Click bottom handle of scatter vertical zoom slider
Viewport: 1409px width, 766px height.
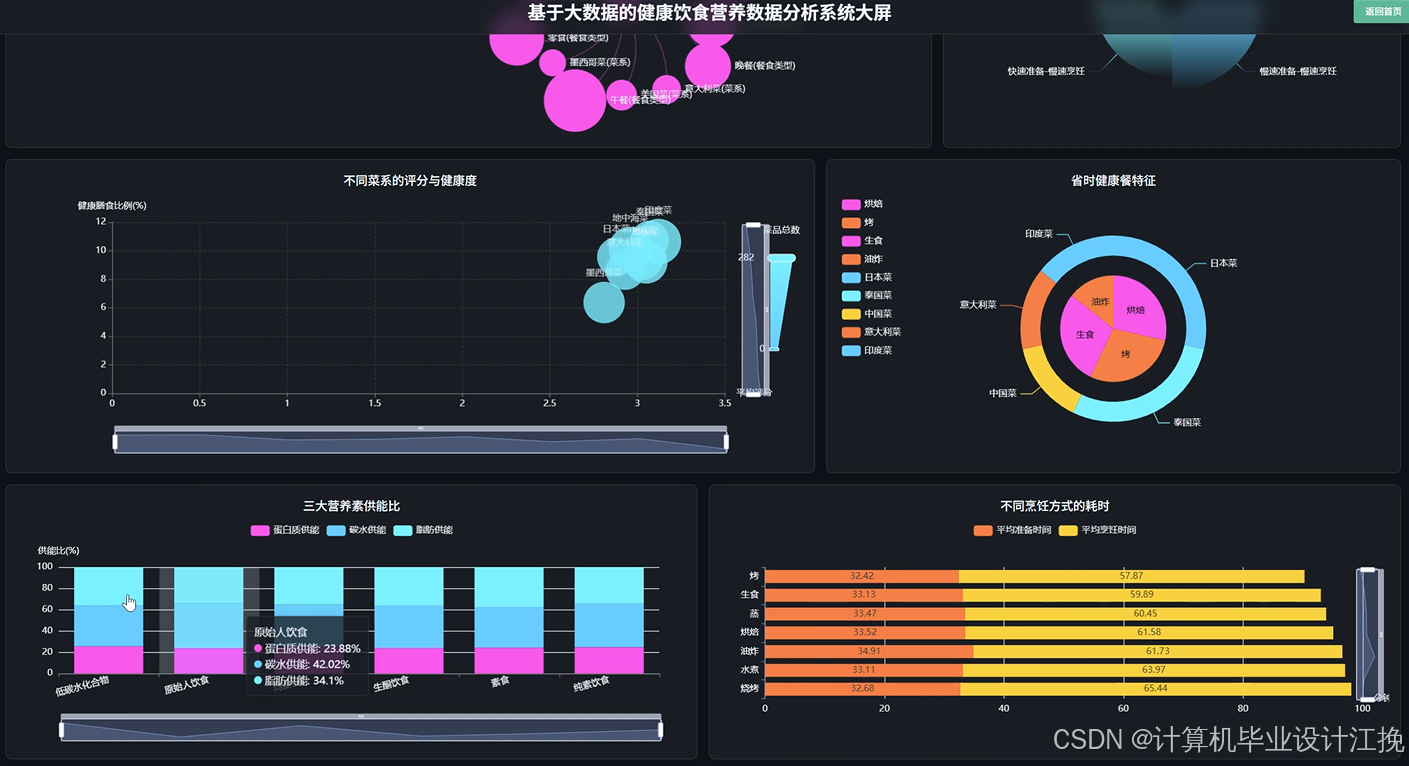[x=753, y=395]
